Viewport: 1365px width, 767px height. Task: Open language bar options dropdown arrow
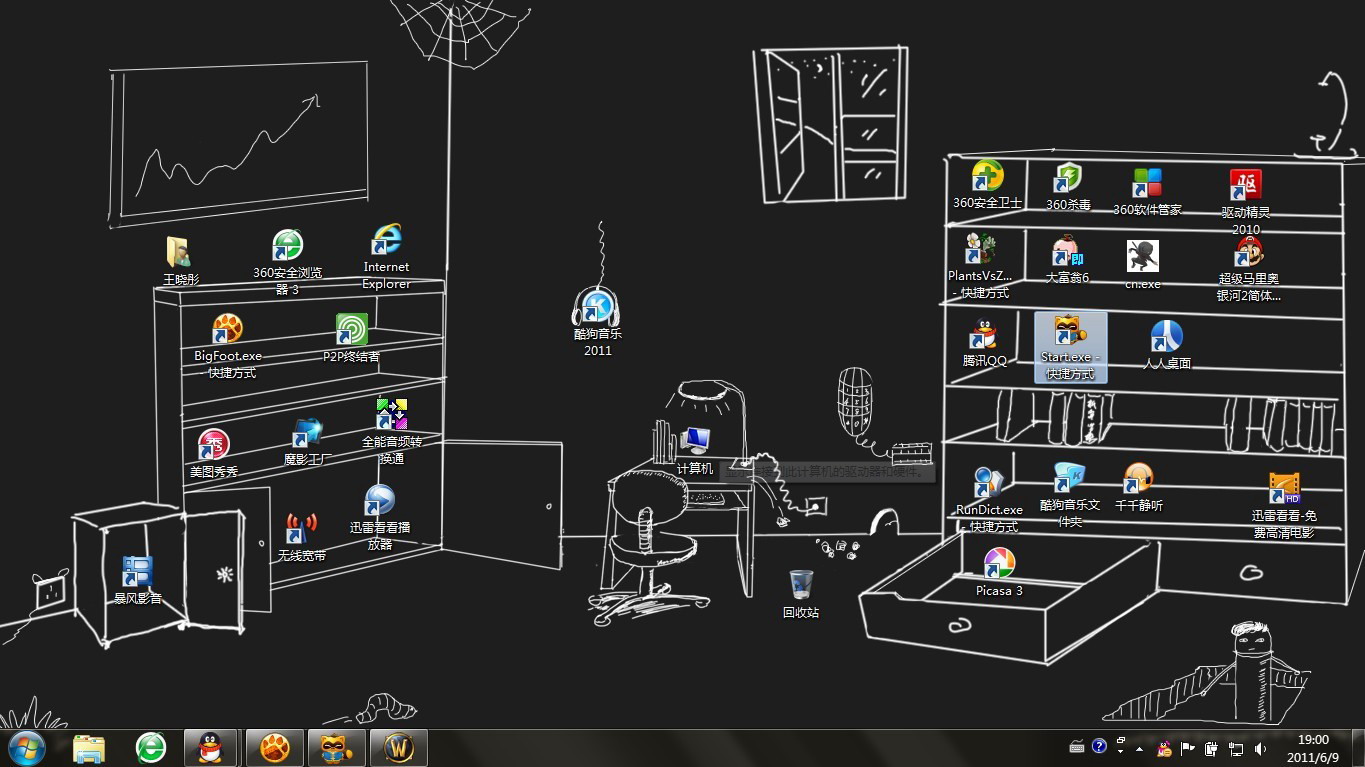(1120, 751)
